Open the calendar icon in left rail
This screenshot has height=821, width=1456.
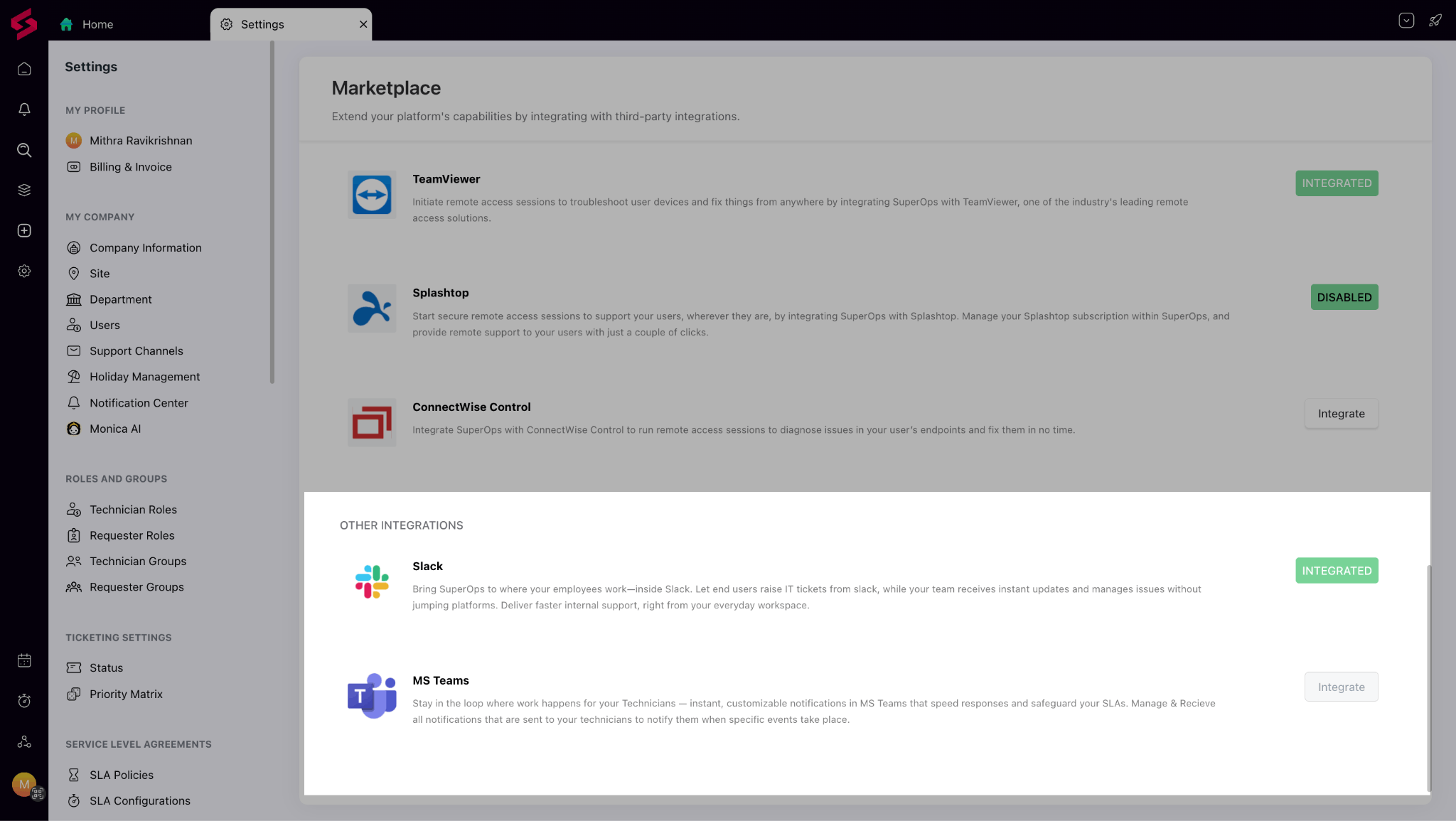click(x=24, y=660)
